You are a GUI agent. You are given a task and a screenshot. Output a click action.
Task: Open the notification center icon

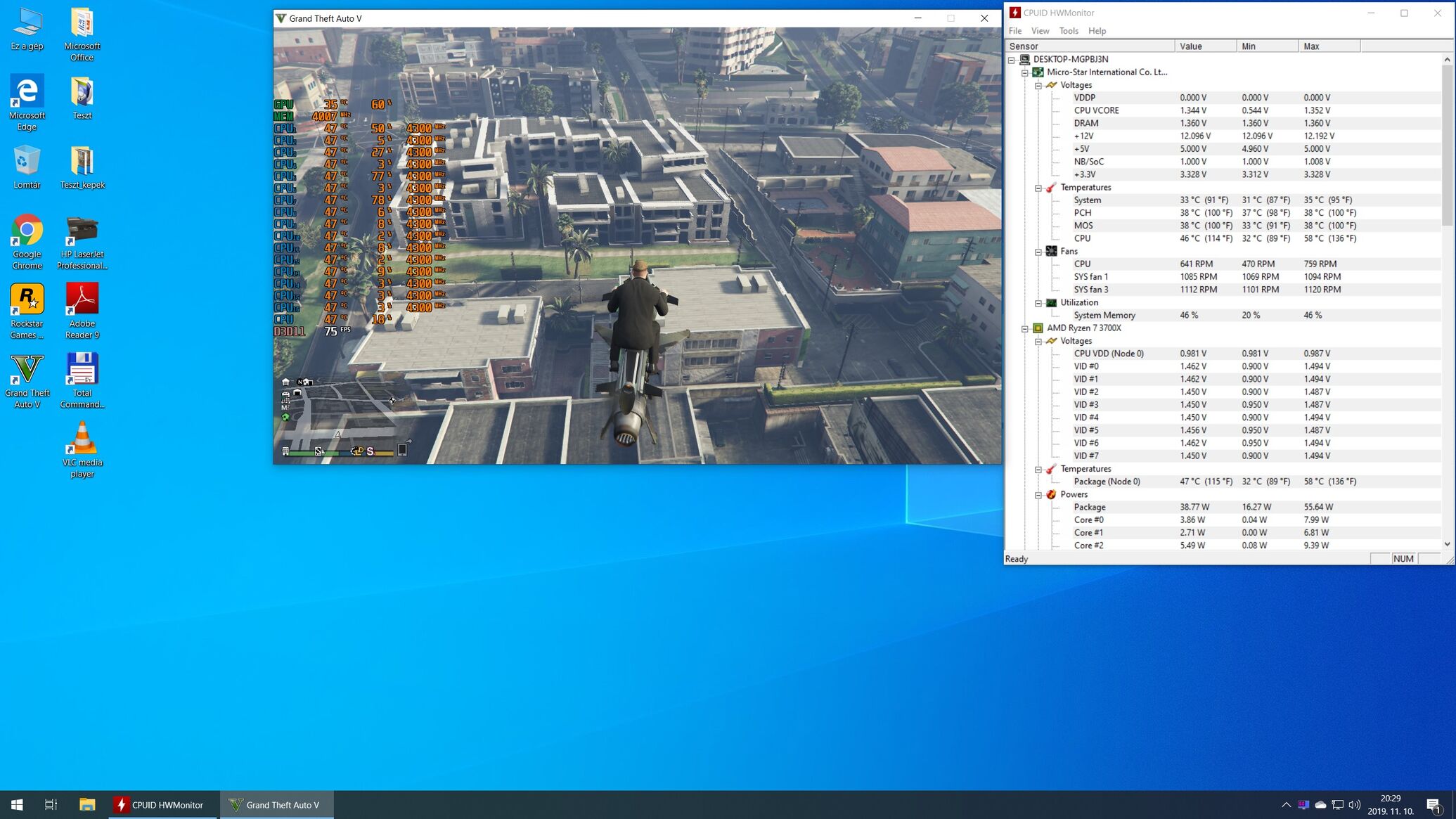[1434, 804]
